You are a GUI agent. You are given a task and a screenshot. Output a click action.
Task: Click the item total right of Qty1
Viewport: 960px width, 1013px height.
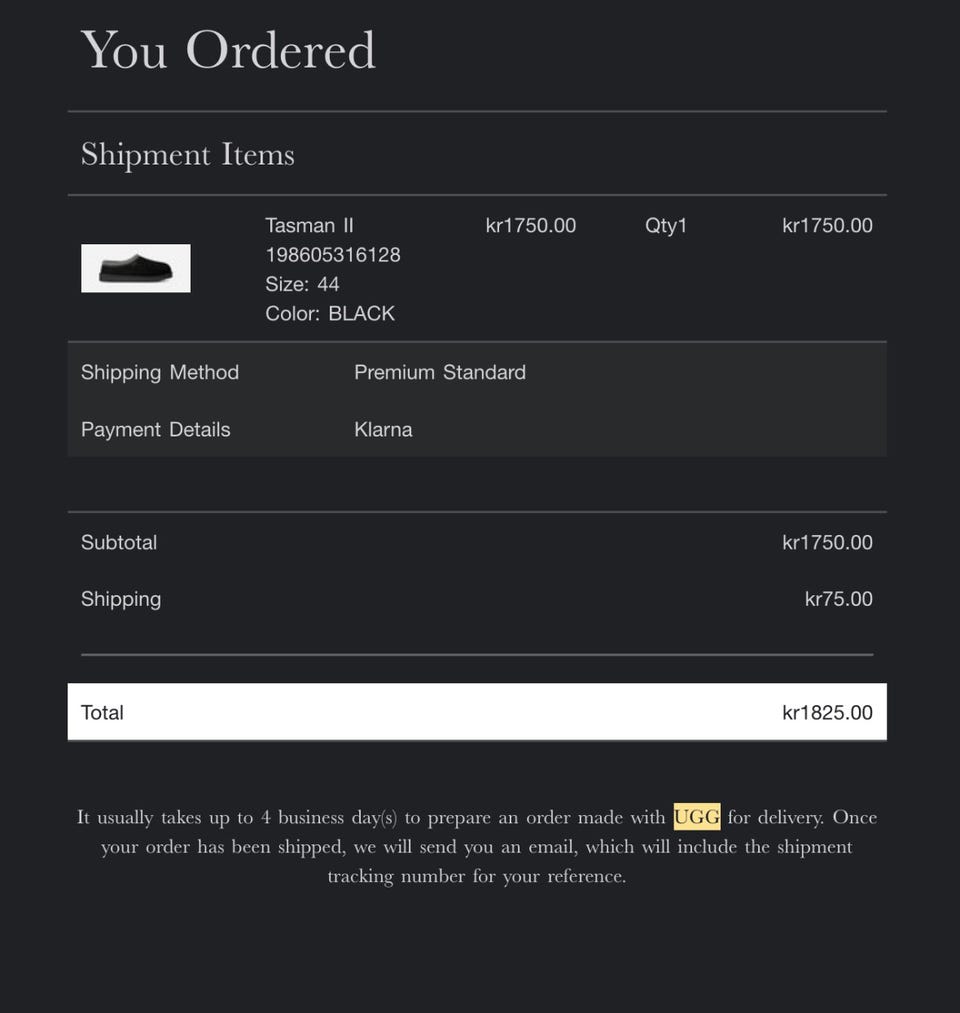coord(827,225)
